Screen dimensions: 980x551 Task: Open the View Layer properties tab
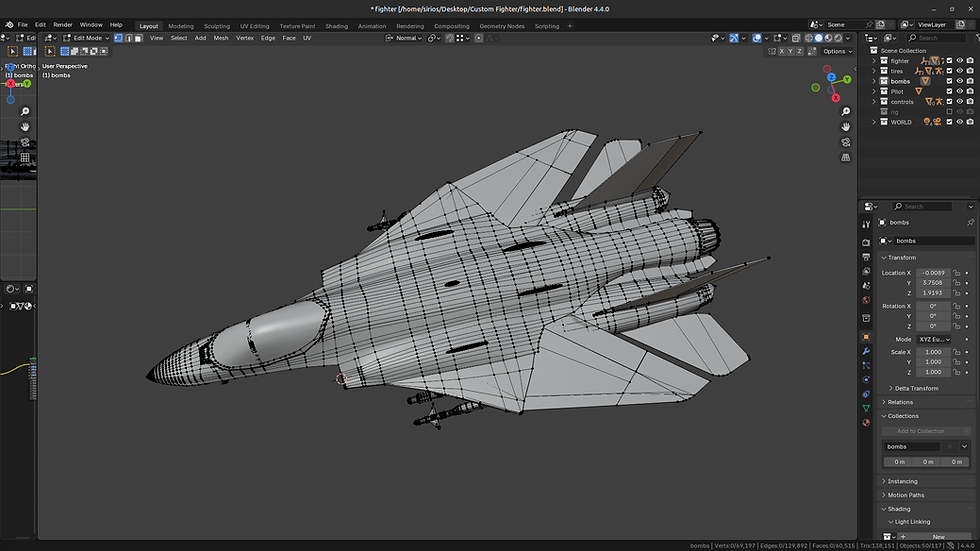866,271
